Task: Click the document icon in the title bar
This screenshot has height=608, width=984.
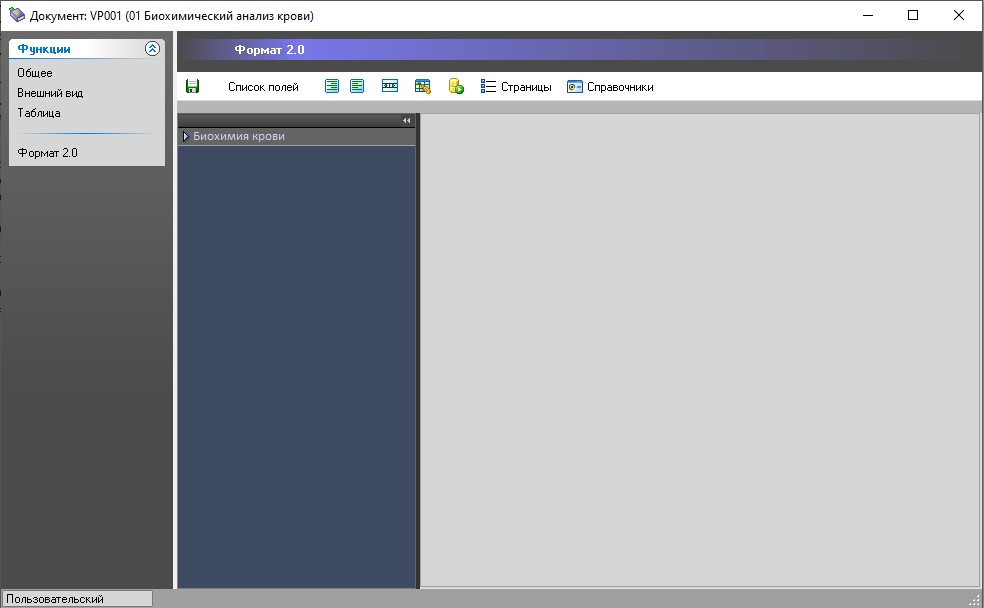Action: click(x=17, y=15)
